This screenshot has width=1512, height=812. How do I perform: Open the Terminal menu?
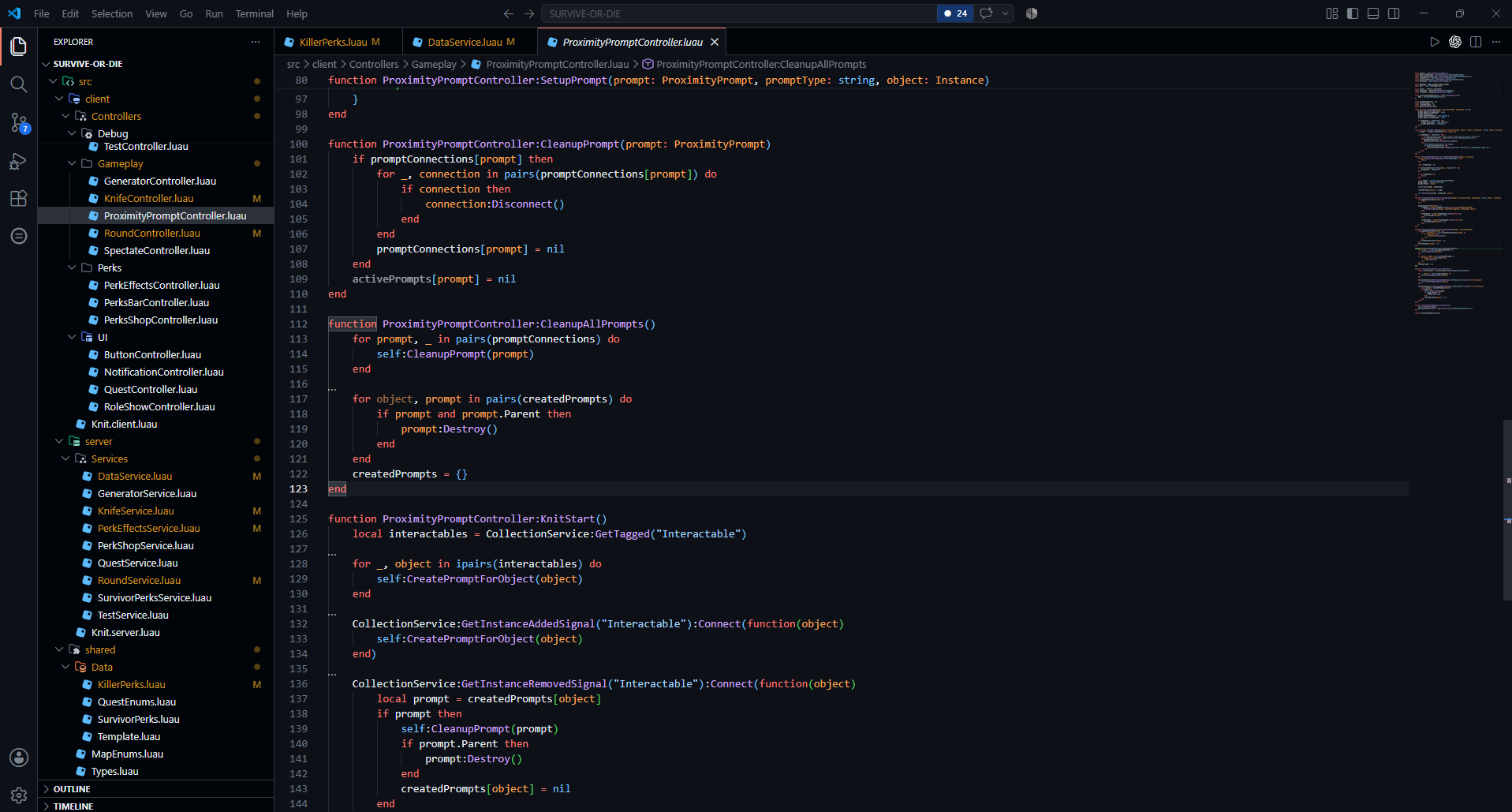pyautogui.click(x=254, y=13)
